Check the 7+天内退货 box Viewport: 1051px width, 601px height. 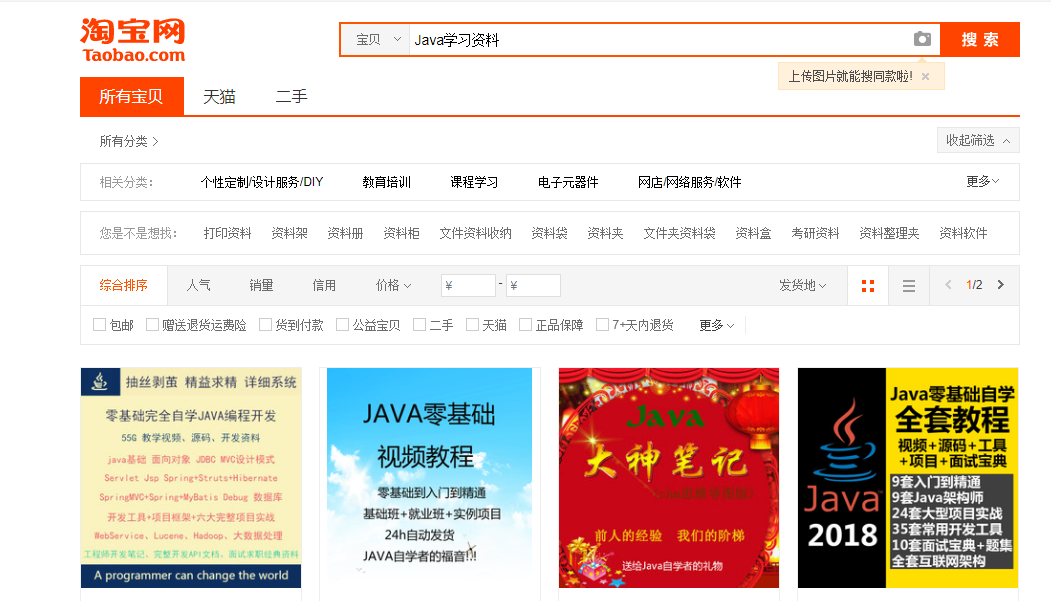[x=603, y=325]
